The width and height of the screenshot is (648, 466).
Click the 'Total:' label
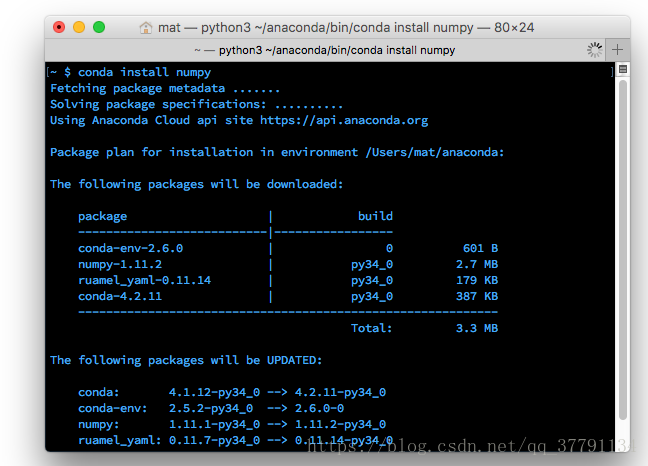(372, 328)
